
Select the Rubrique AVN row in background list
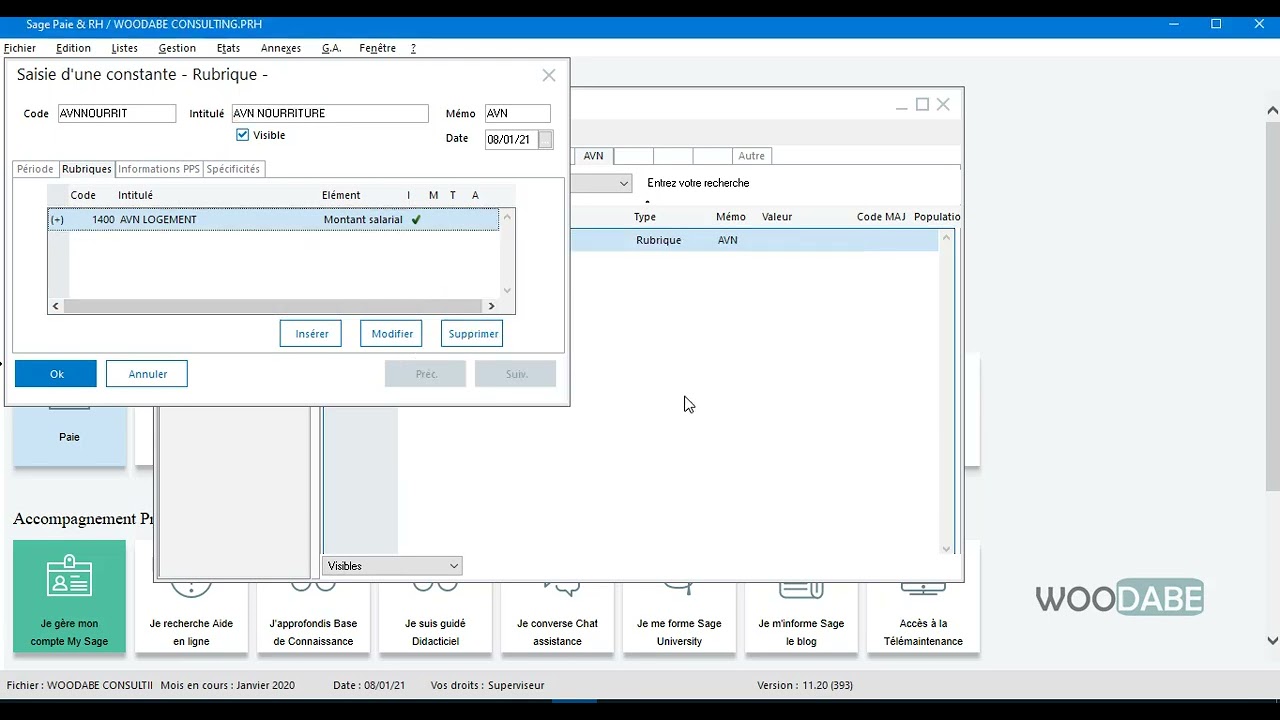click(x=755, y=240)
